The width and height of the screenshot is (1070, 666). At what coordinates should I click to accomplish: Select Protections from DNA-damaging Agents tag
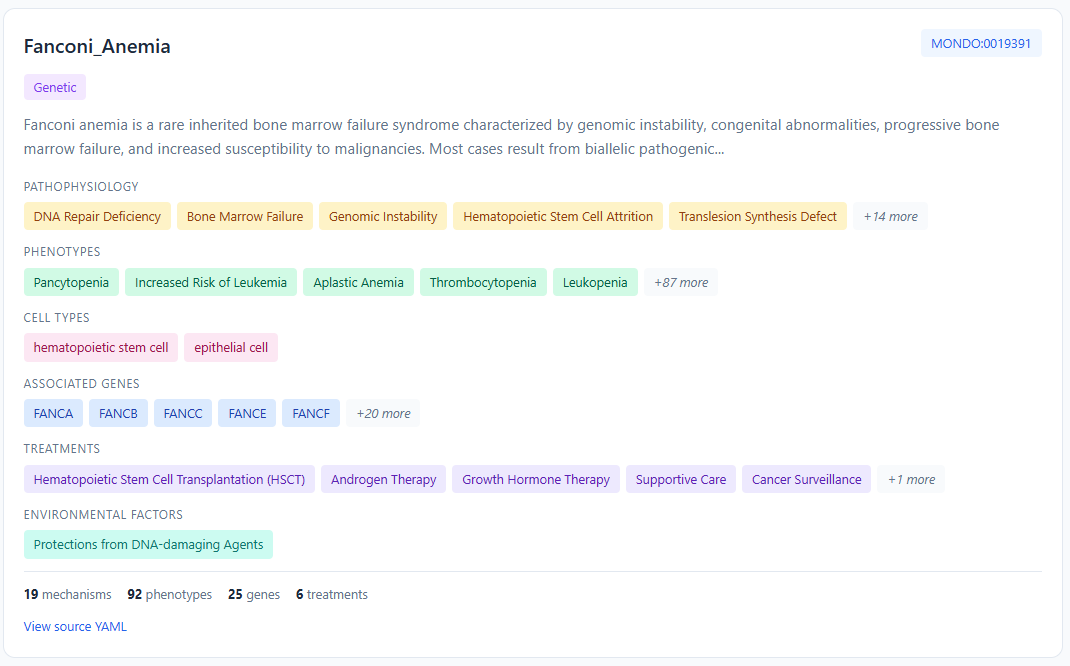(x=148, y=545)
